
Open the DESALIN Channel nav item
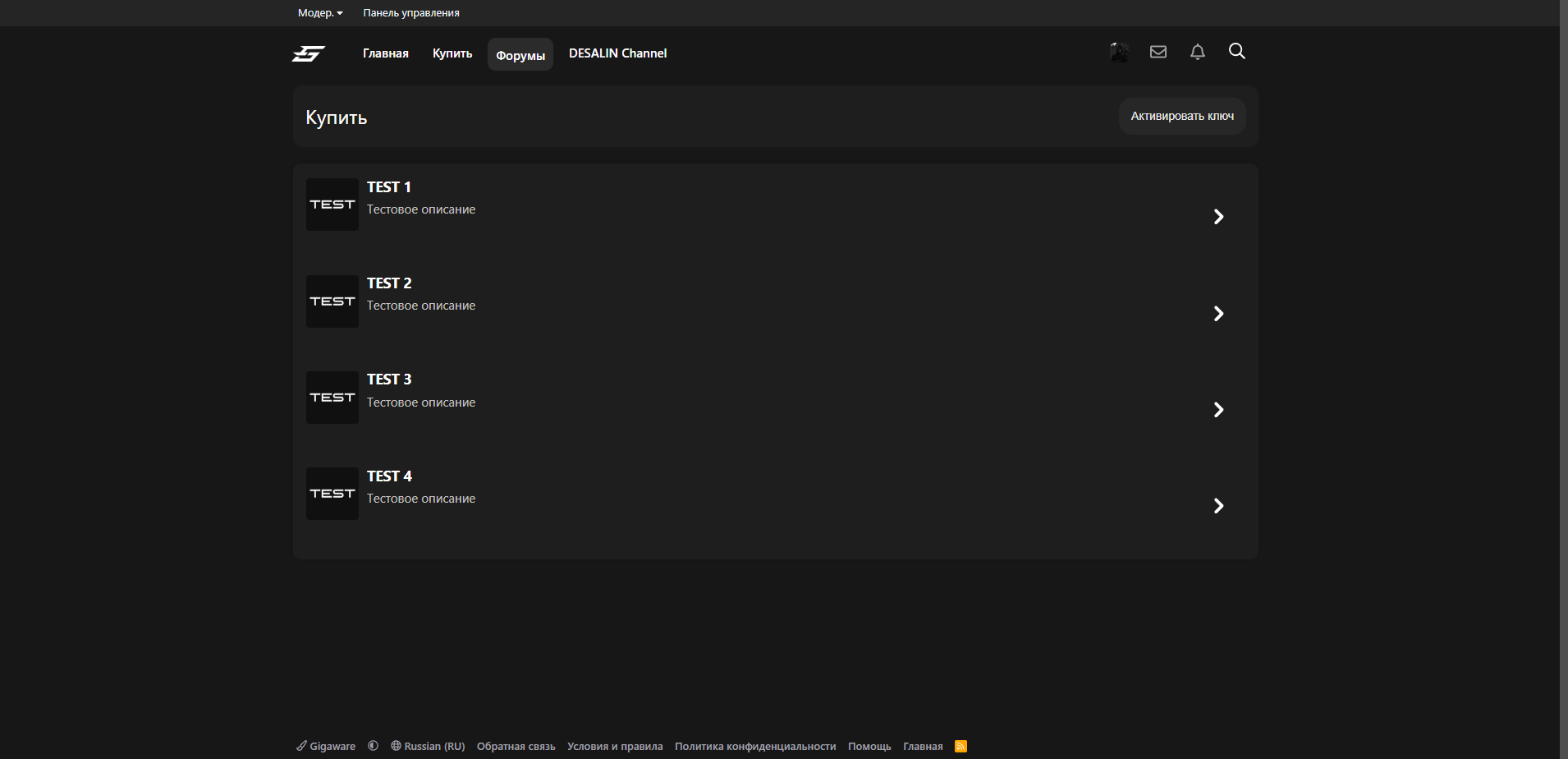pos(617,53)
